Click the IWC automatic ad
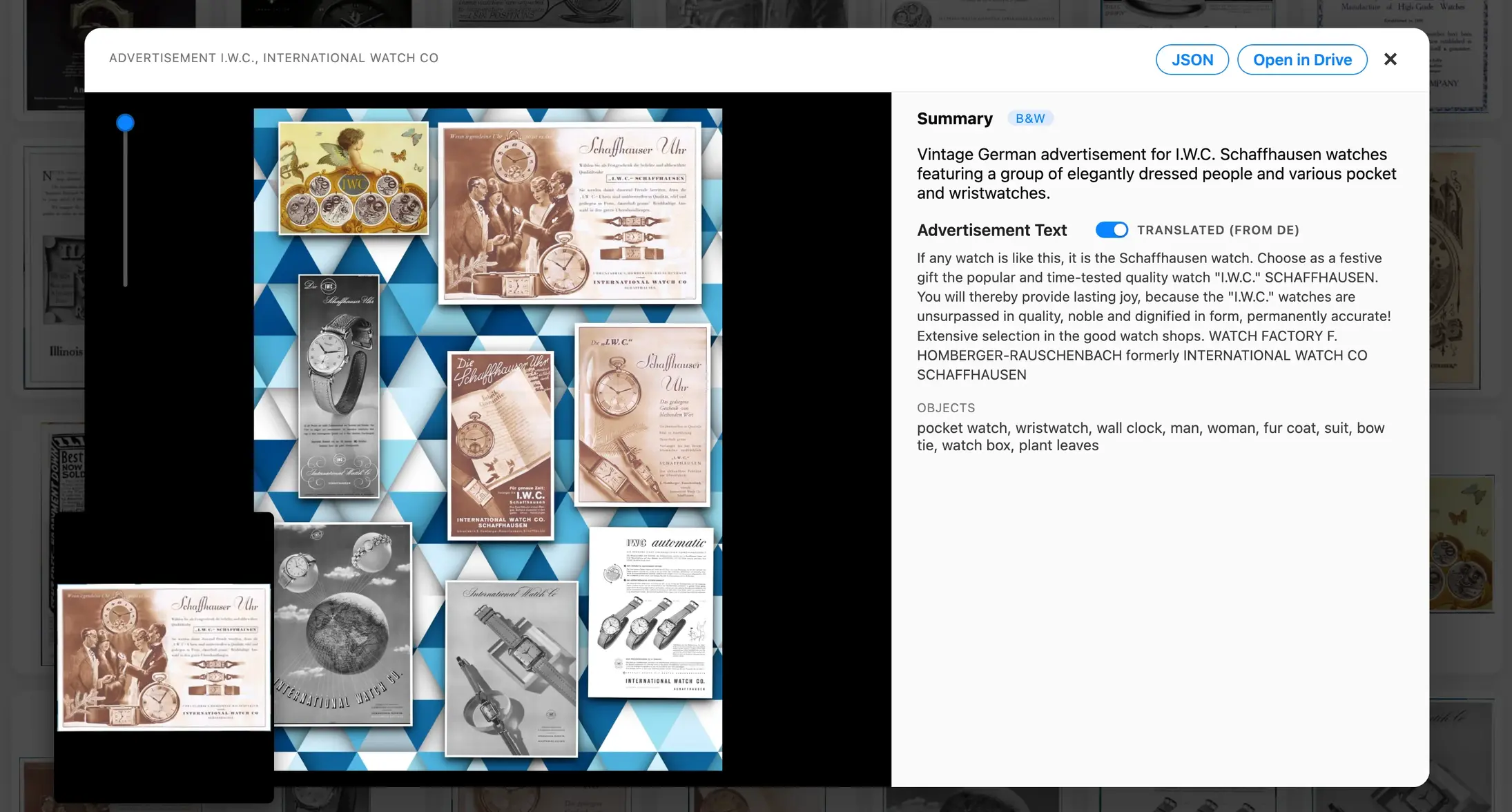Image resolution: width=1512 pixels, height=812 pixels. pos(650,612)
